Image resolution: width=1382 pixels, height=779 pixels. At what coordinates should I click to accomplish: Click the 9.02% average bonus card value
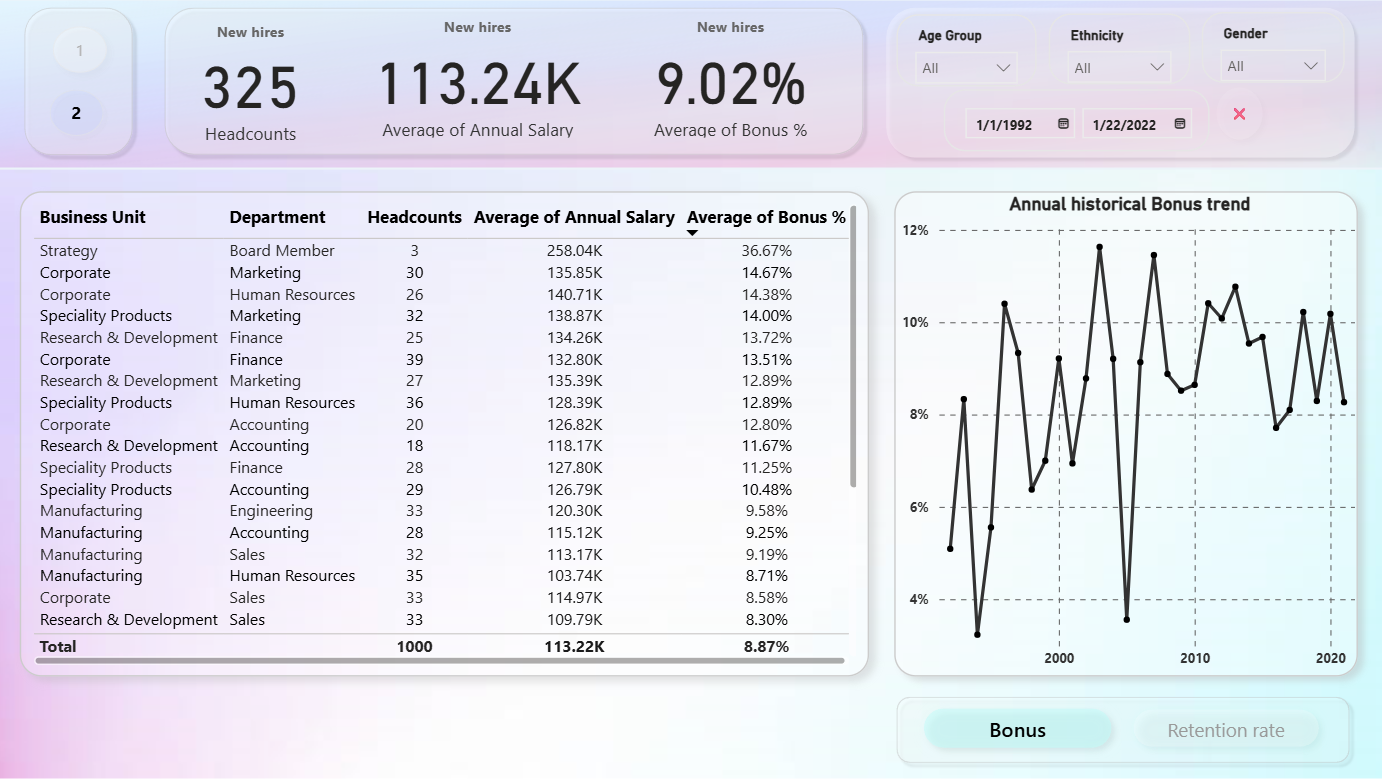pos(731,84)
